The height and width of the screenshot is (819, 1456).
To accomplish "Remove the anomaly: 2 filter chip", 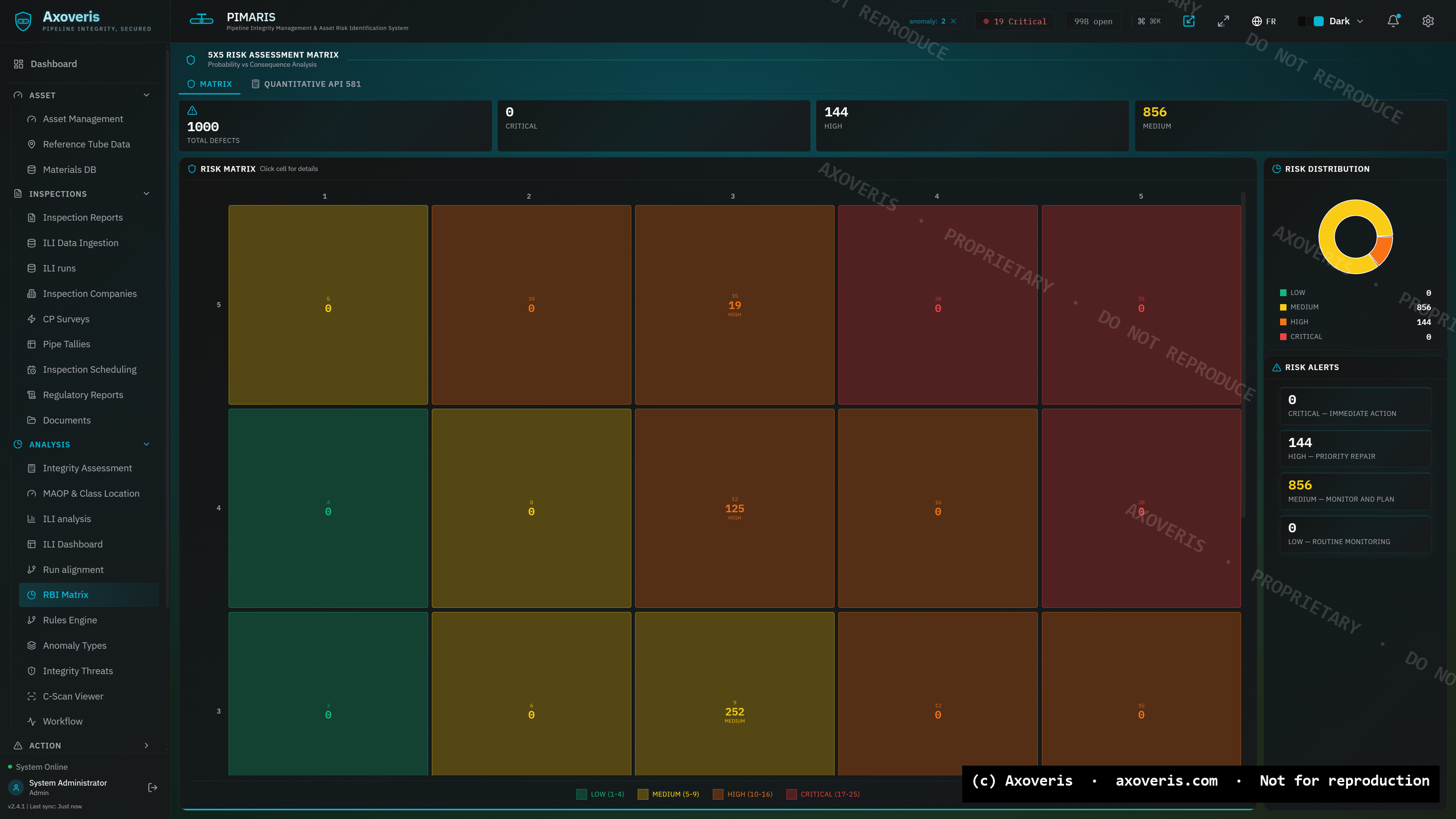I will pyautogui.click(x=954, y=21).
